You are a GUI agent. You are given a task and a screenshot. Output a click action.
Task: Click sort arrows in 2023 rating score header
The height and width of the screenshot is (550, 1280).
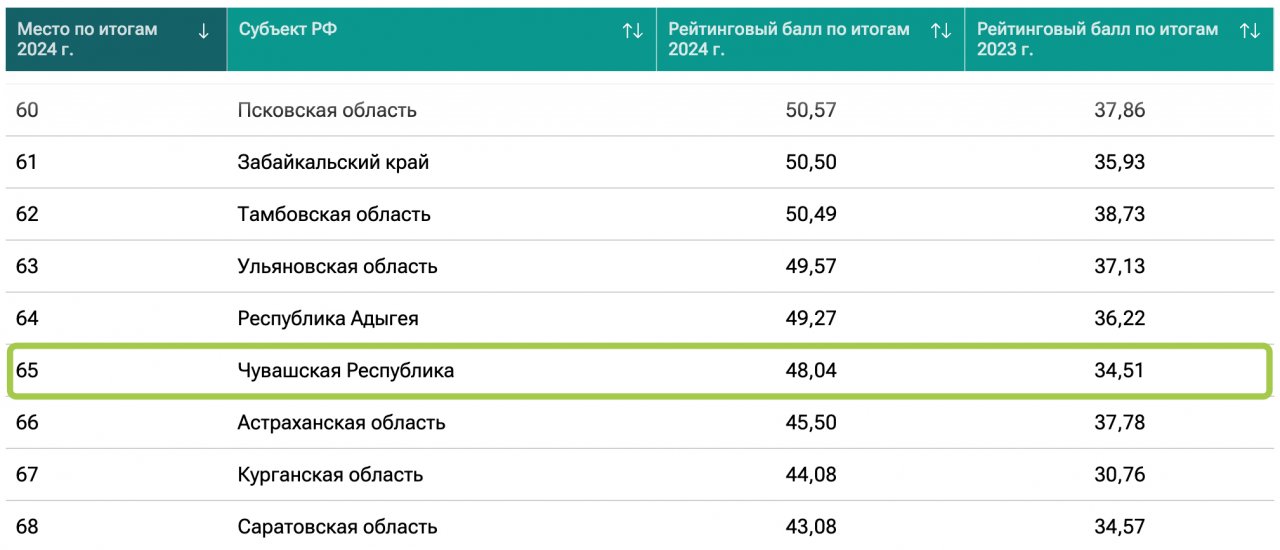pos(1249,31)
